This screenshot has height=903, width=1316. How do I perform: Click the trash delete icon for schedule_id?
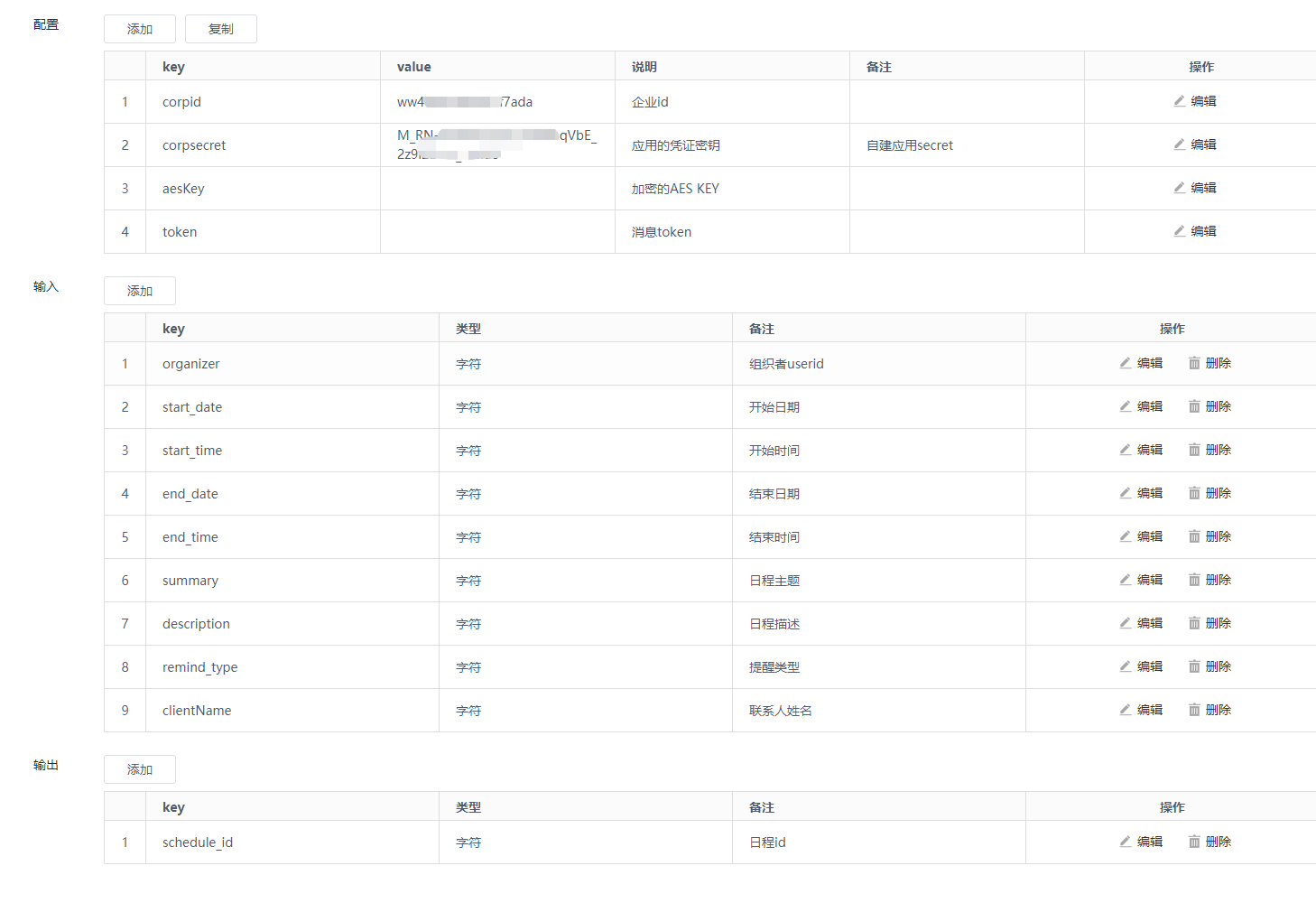(x=1194, y=842)
